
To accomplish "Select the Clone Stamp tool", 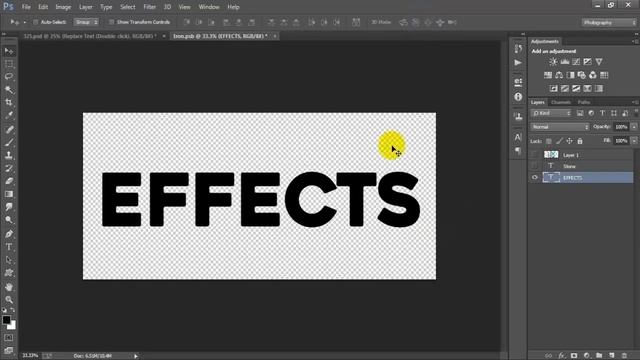I will click(x=9, y=155).
